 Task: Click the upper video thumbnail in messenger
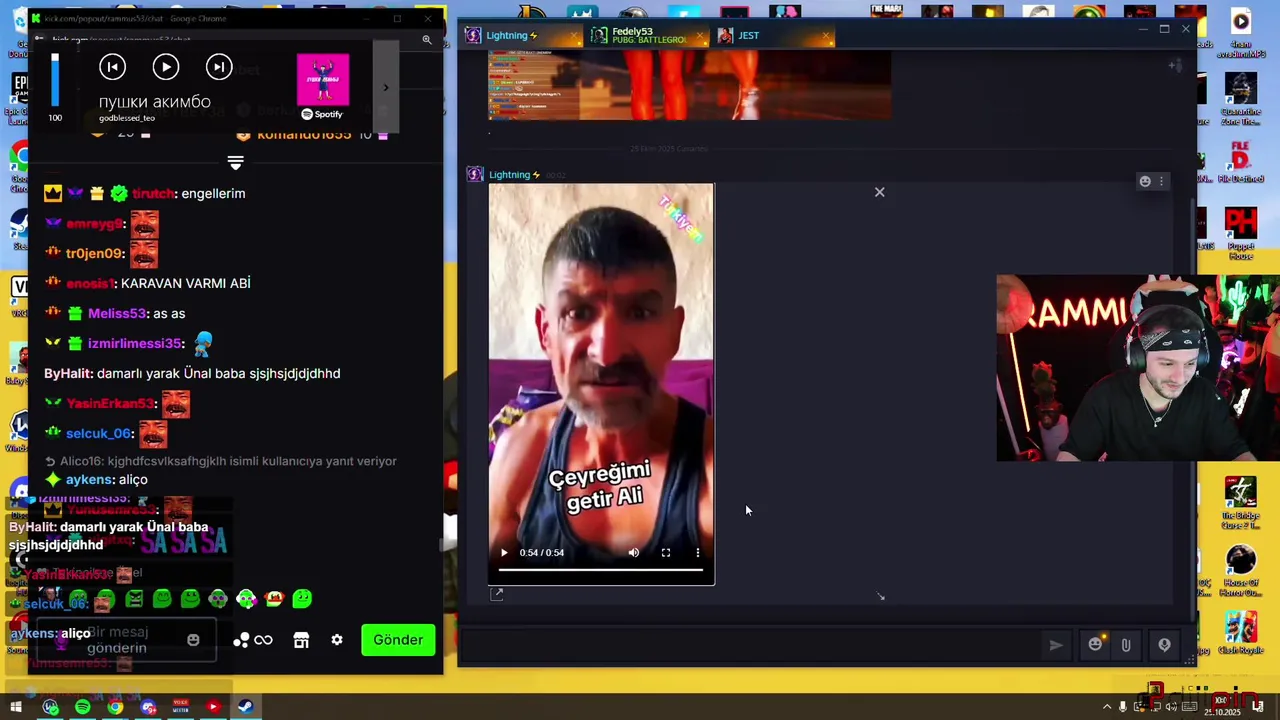690,85
